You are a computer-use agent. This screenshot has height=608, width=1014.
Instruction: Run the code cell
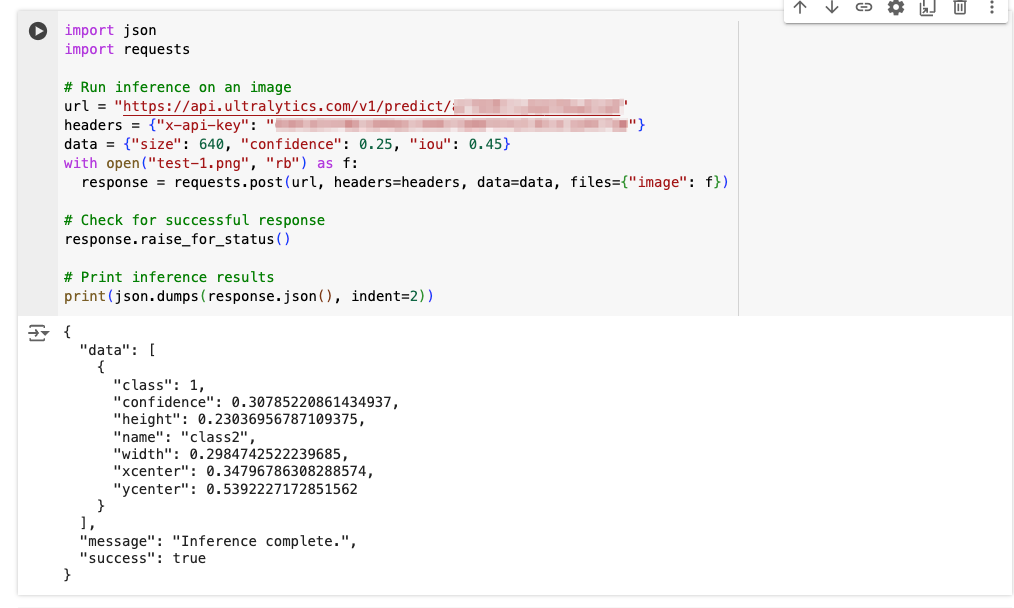click(37, 31)
